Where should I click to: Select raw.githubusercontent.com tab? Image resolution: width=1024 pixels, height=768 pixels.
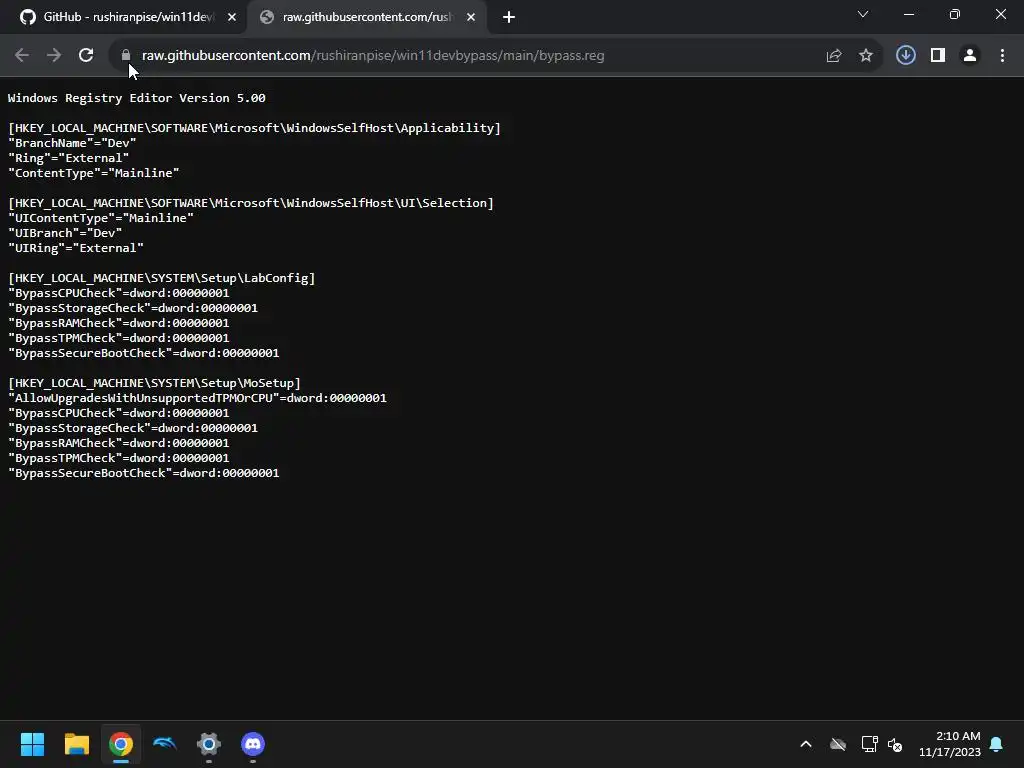coord(366,17)
